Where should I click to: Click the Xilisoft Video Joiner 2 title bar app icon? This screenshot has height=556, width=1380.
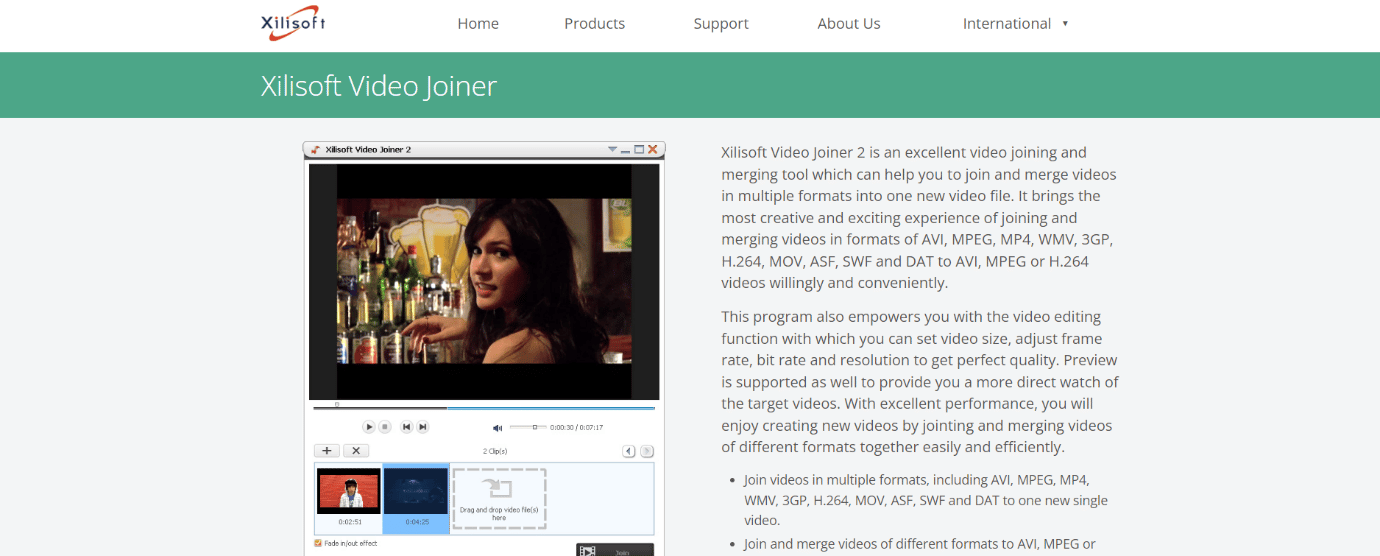(x=315, y=149)
